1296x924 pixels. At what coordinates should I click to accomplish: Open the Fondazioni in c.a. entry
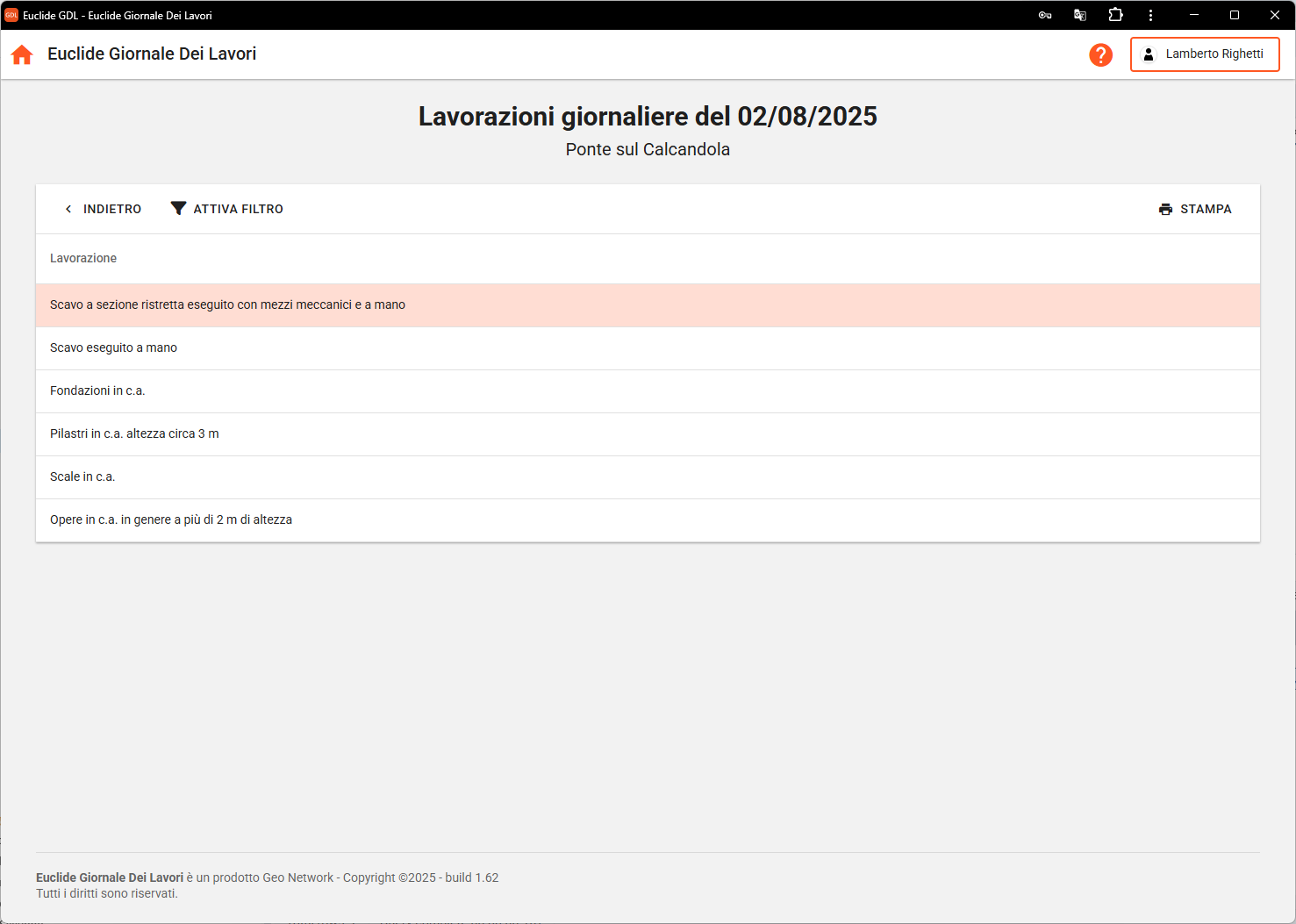(x=97, y=390)
